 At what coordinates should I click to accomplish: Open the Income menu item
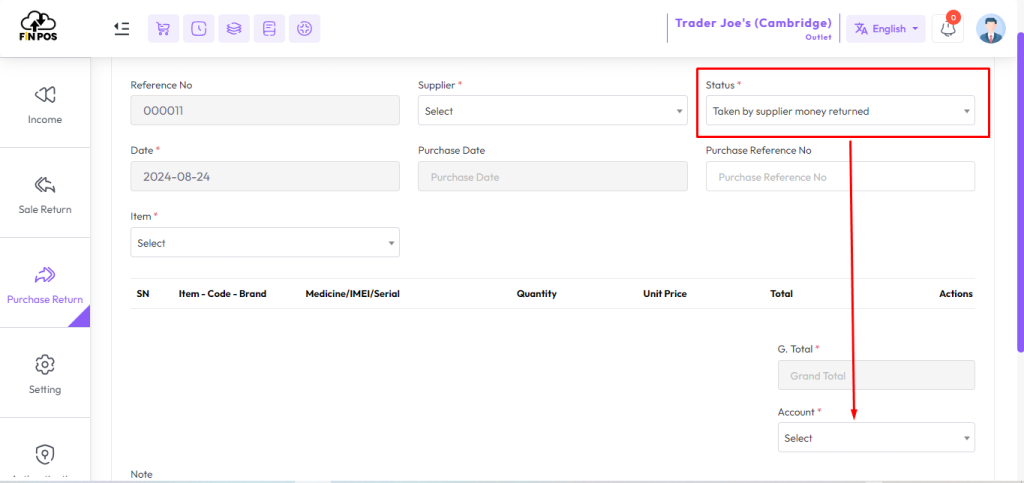[45, 103]
